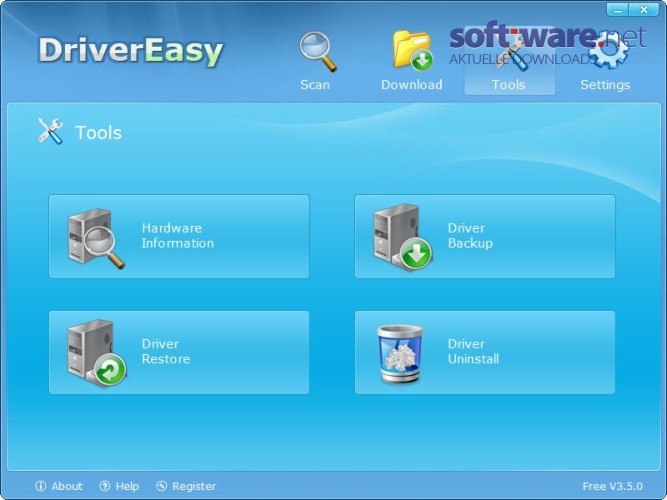This screenshot has height=500, width=667.
Task: Go to the Settings tab label
Action: click(605, 85)
